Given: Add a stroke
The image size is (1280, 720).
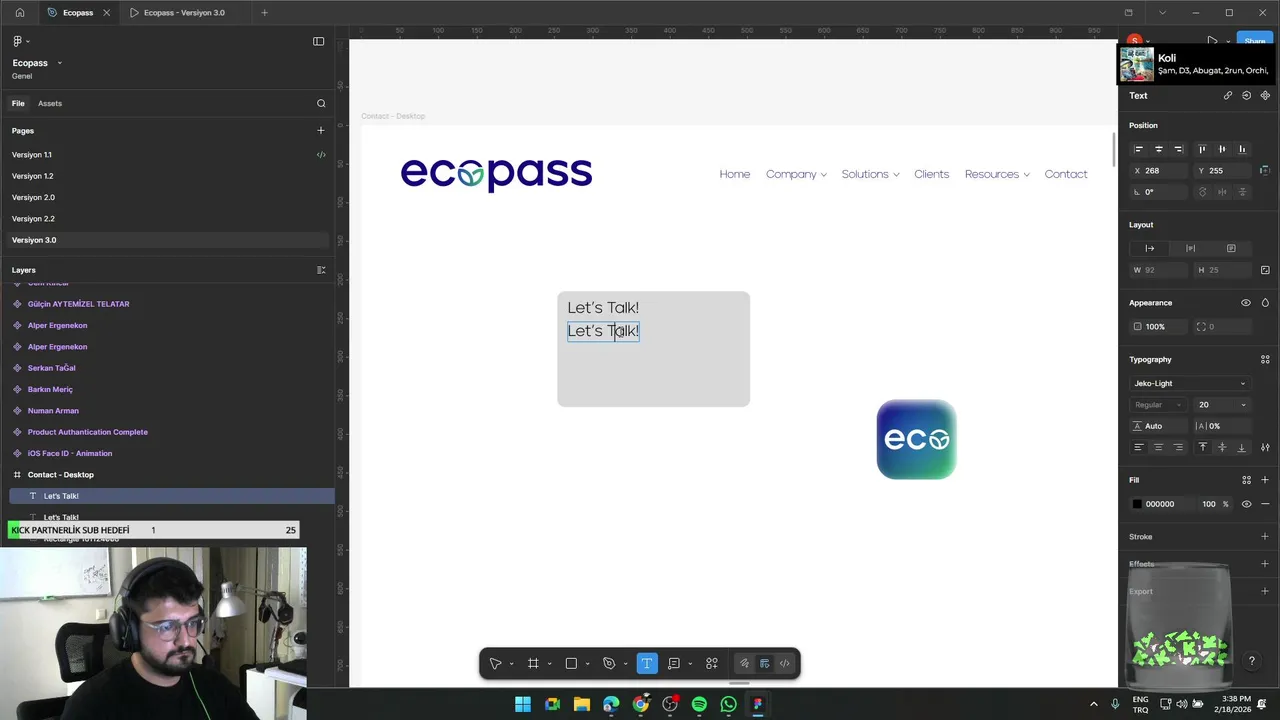Looking at the screenshot, I should tap(1265, 537).
